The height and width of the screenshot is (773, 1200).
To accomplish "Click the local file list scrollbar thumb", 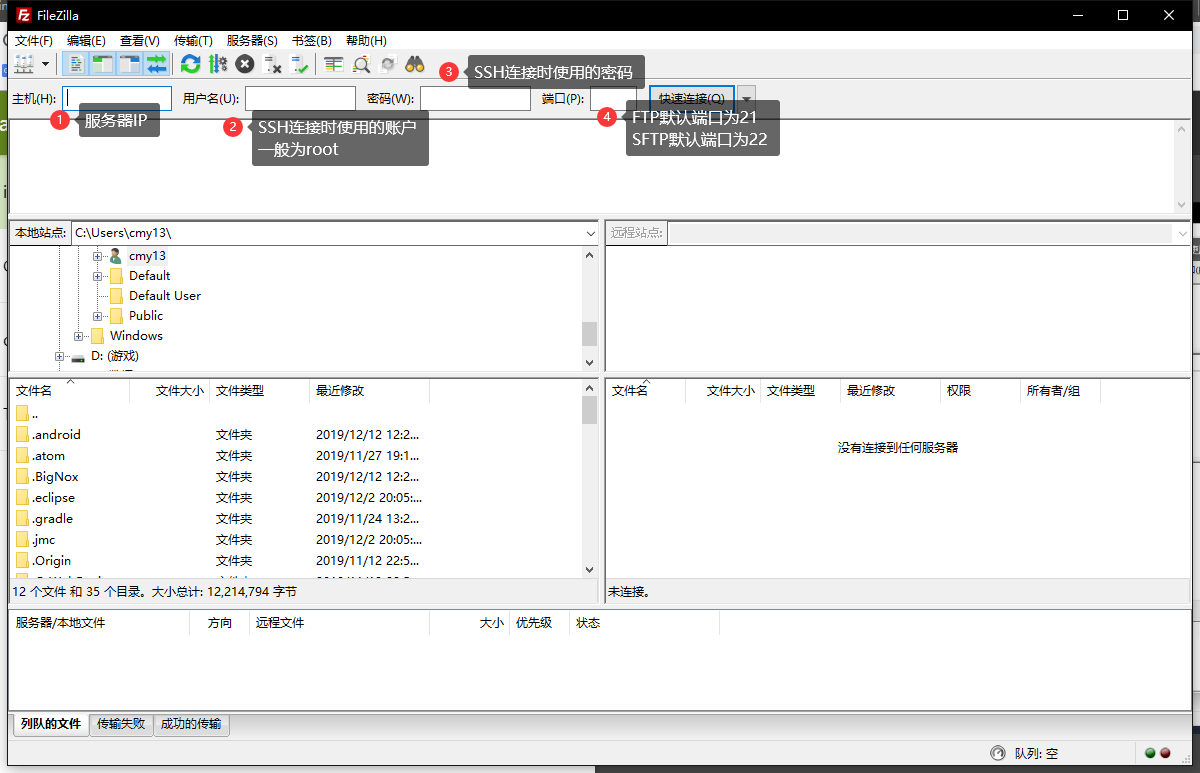I will (590, 410).
